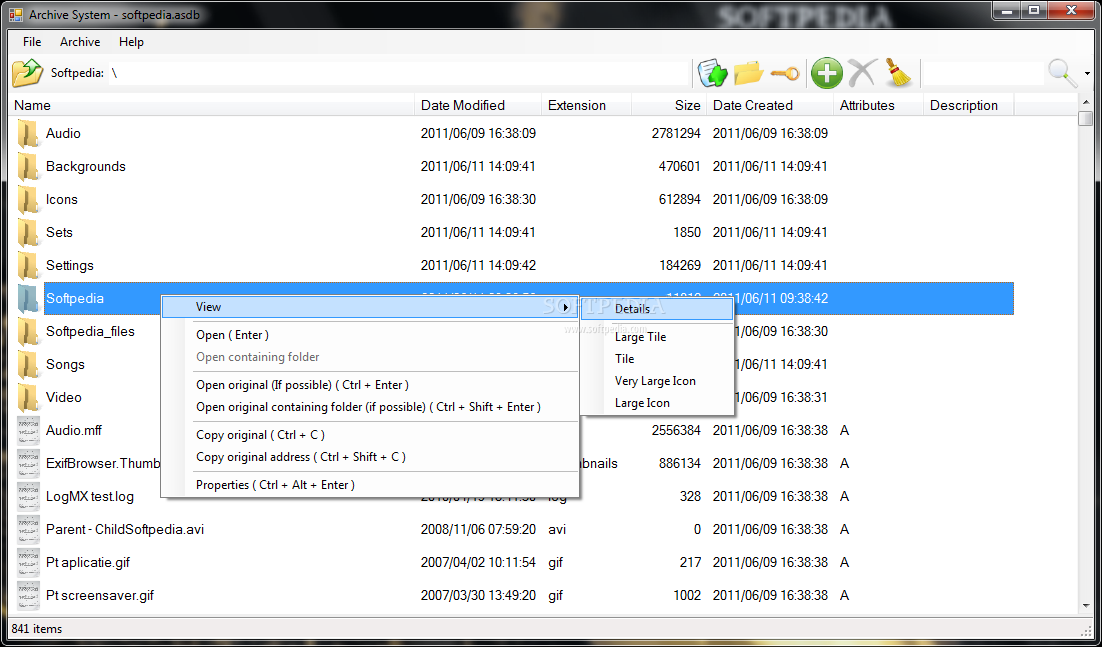Click the Pt aplicatie.gif file icon
The width and height of the screenshot is (1102, 647).
point(28,563)
